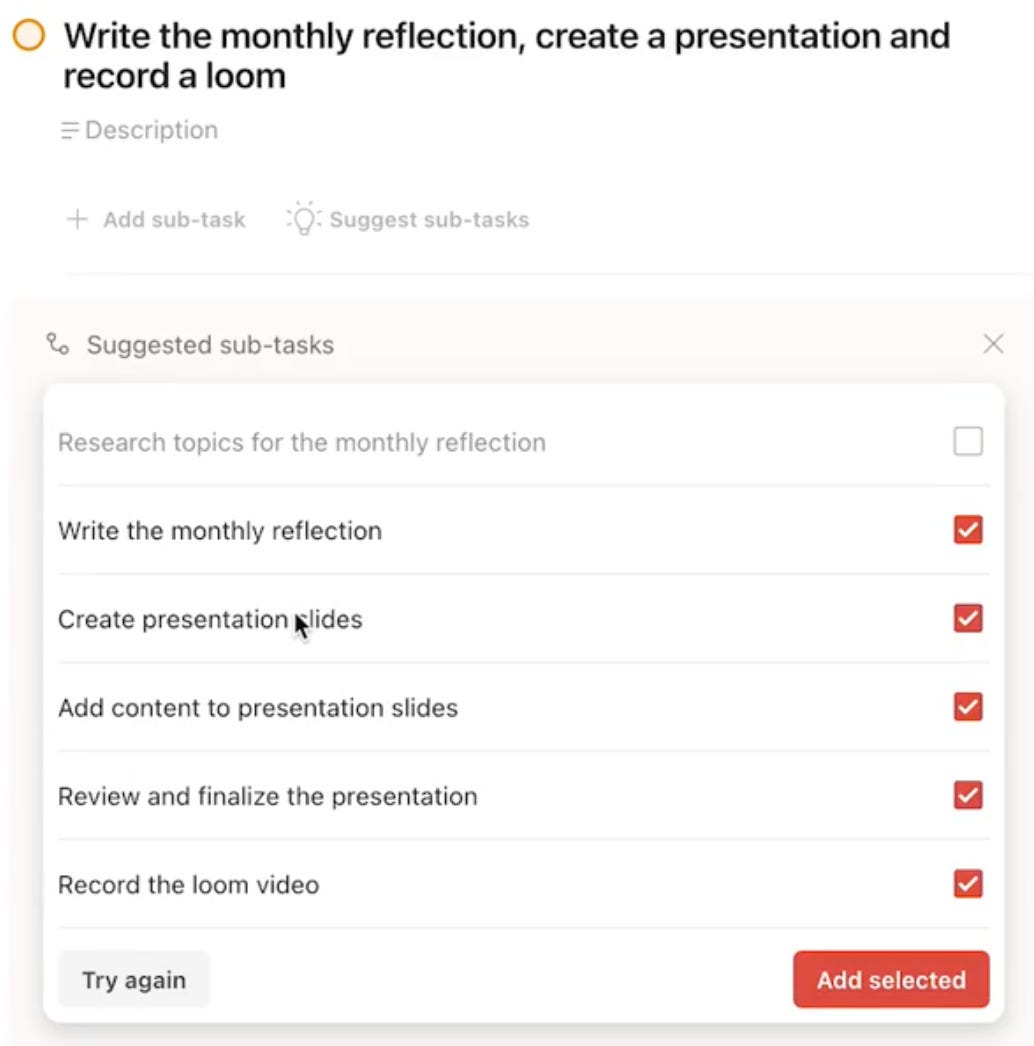Uncheck Write the monthly reflection
Image resolution: width=1034 pixels, height=1046 pixels.
point(967,530)
